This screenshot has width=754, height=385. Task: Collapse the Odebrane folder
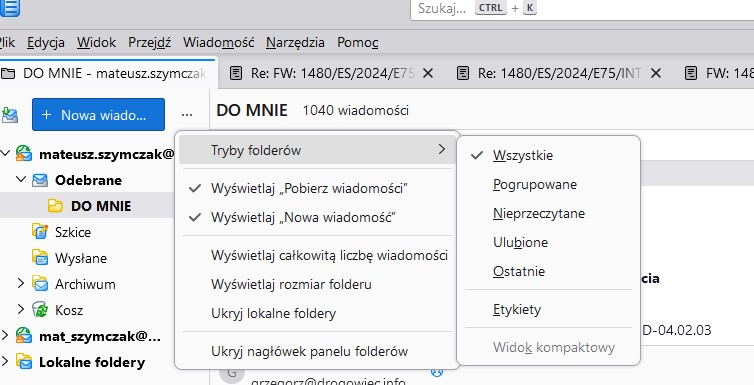click(x=21, y=180)
